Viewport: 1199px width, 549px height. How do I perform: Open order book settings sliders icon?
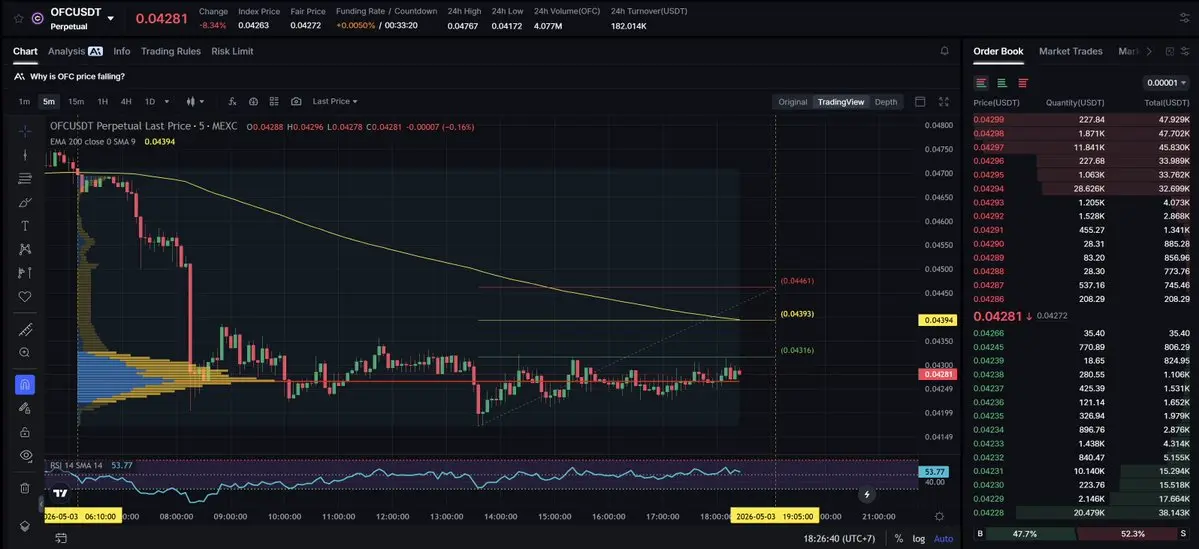pos(1186,51)
